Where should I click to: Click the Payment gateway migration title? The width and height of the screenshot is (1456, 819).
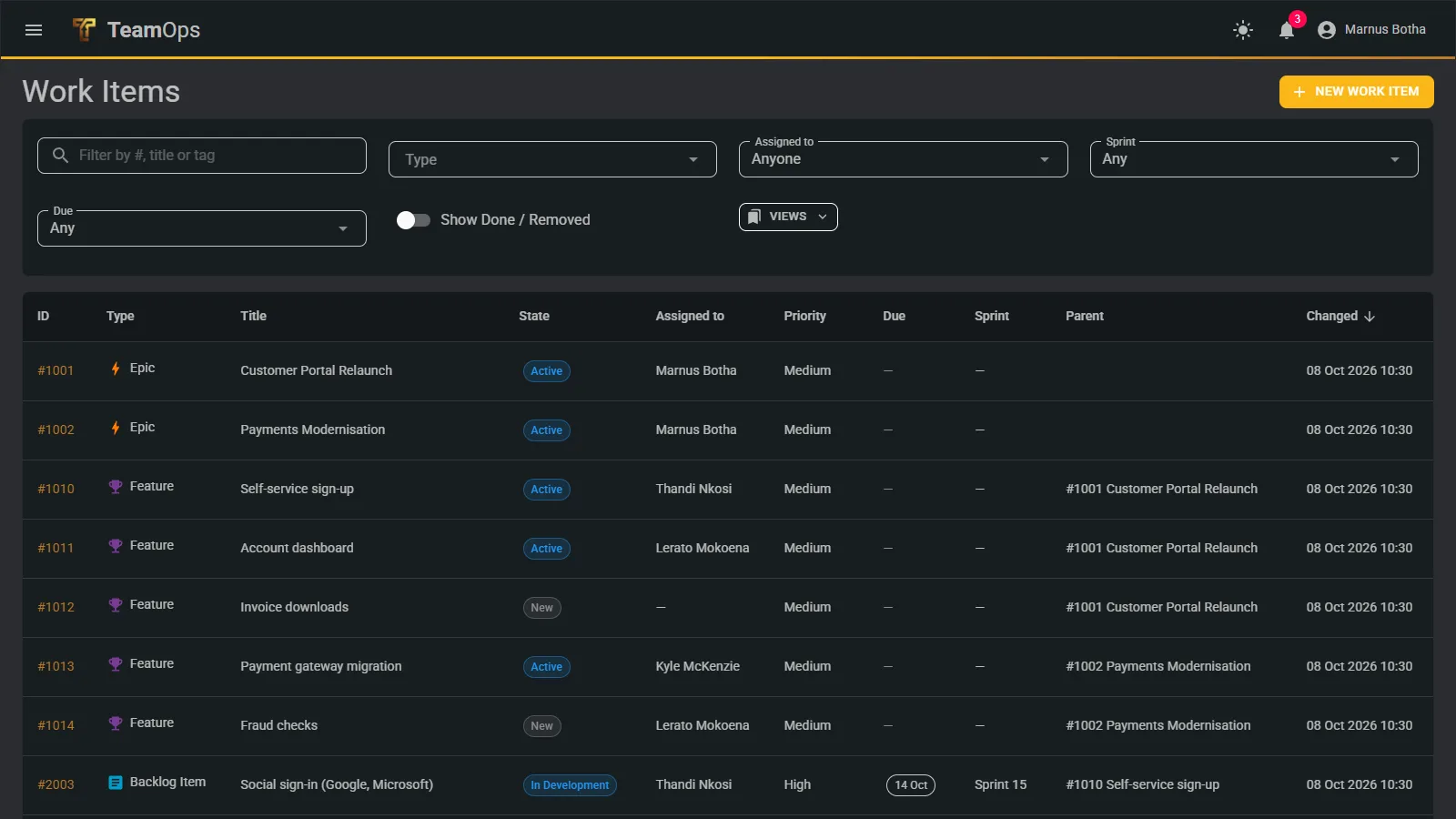(321, 666)
